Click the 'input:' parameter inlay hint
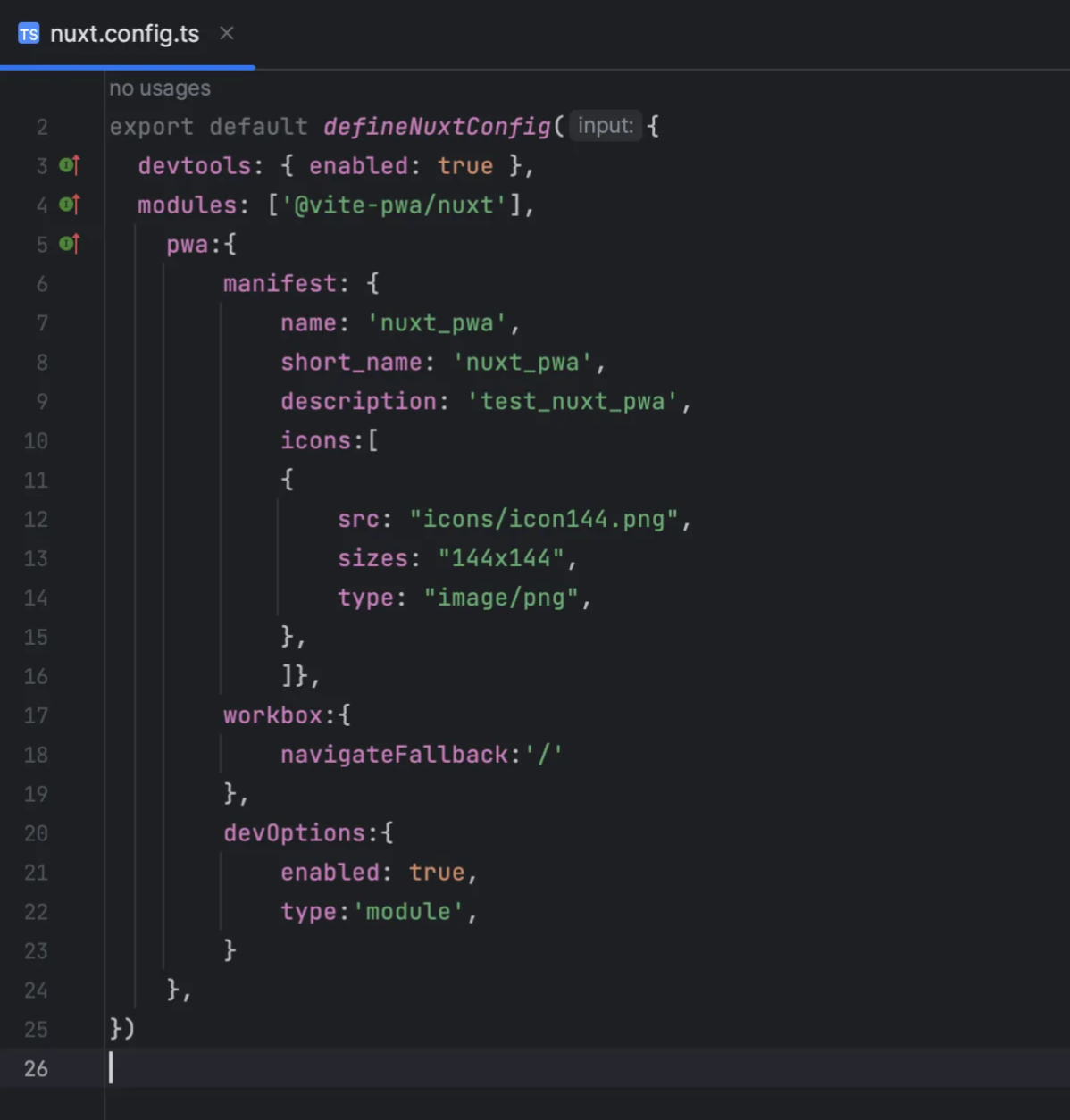1070x1120 pixels. tap(606, 125)
